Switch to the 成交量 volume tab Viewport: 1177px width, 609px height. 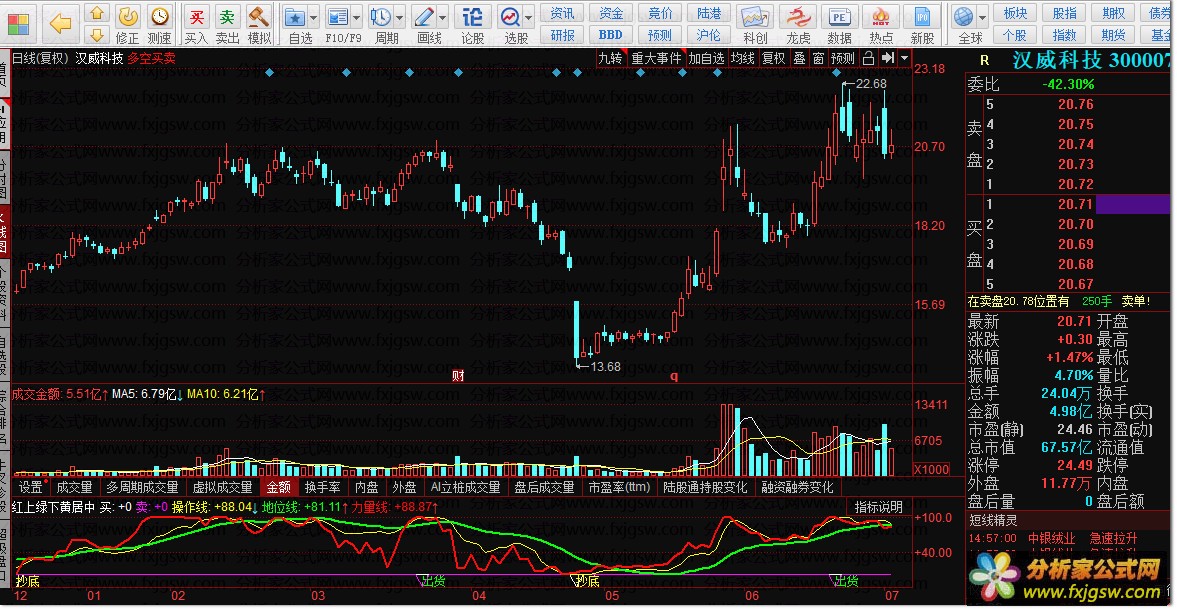coord(75,487)
